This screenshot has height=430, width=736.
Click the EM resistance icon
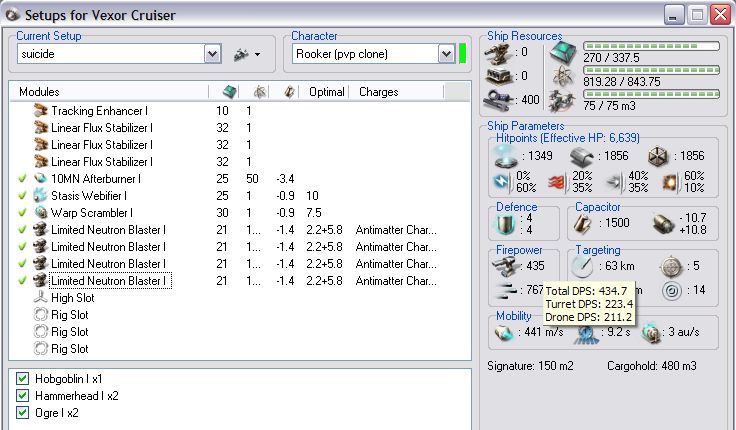tap(502, 182)
